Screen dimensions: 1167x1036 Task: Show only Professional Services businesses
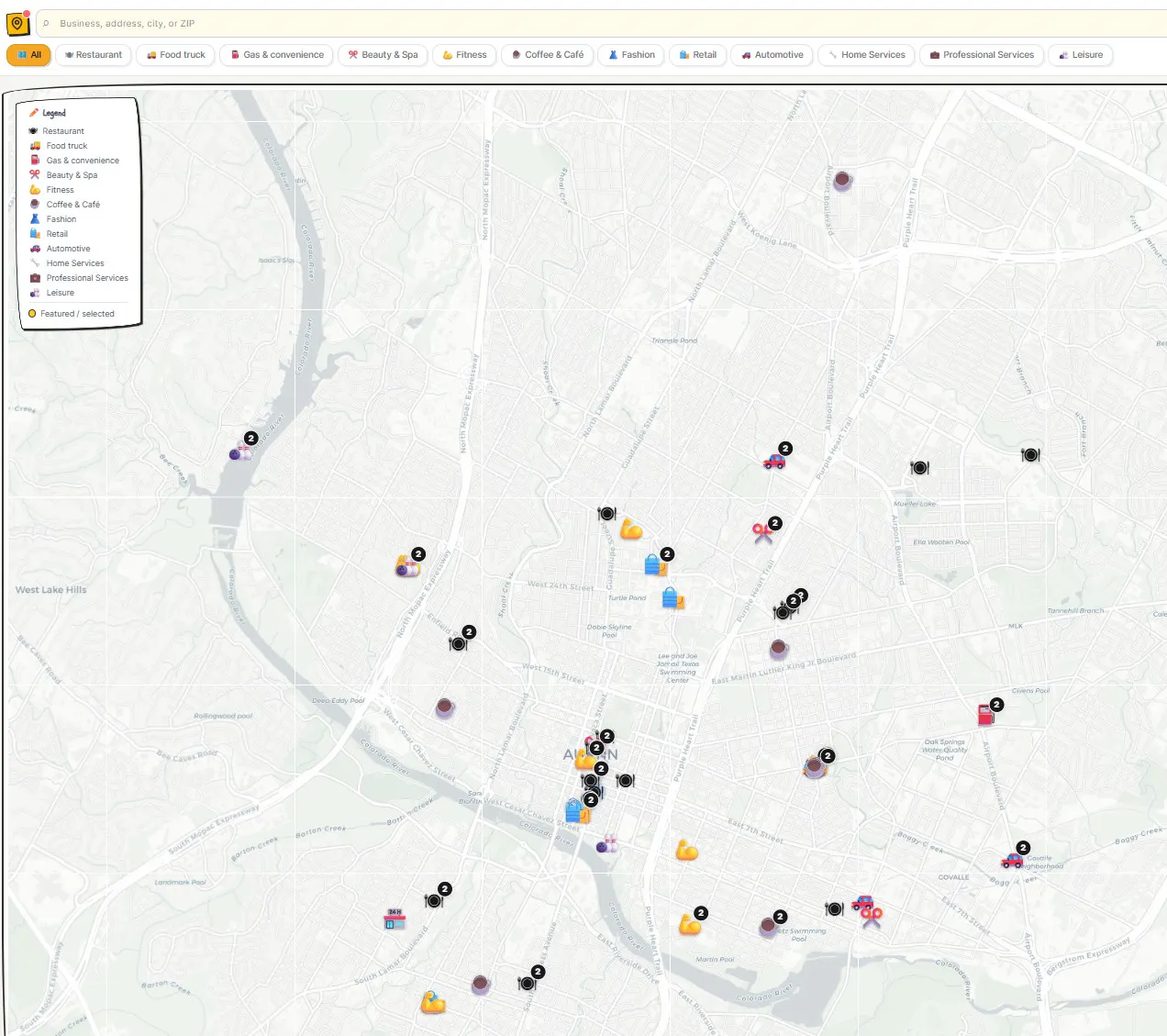tap(982, 55)
